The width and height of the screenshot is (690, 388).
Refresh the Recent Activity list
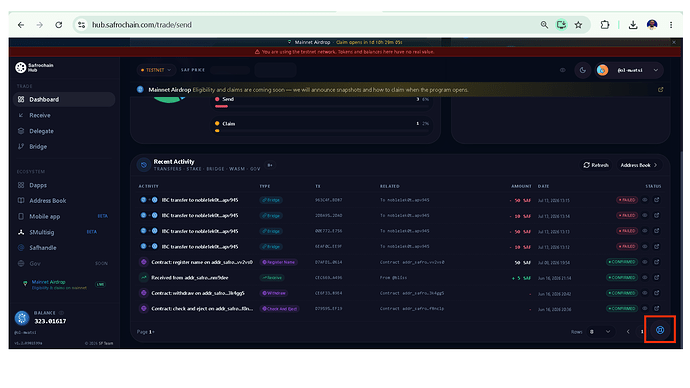tap(596, 165)
